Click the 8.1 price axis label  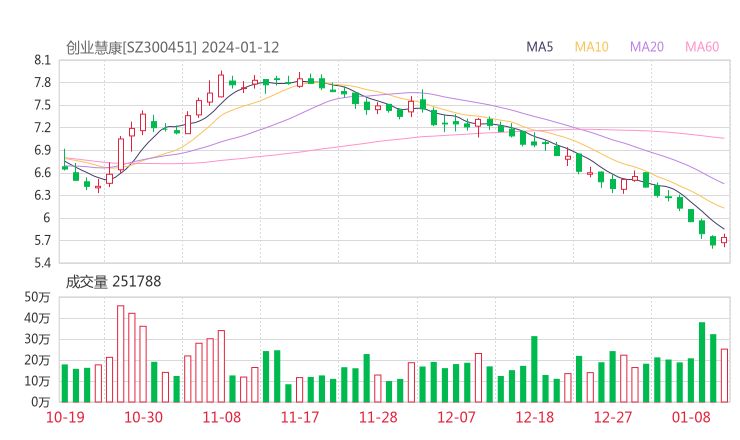coord(42,60)
